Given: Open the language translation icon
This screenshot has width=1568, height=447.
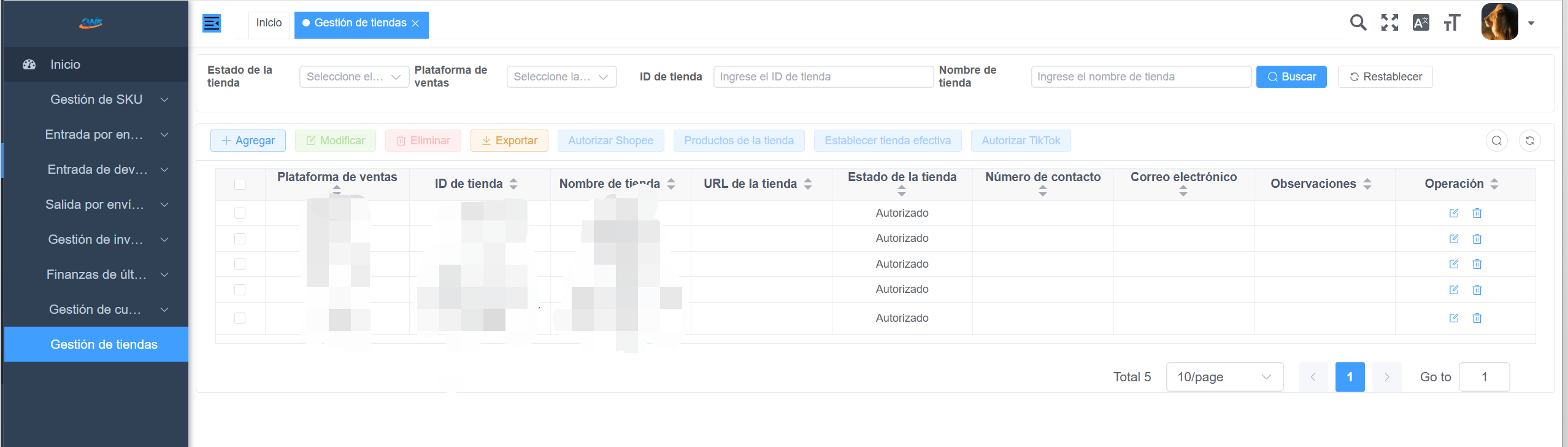Looking at the screenshot, I should (x=1421, y=23).
